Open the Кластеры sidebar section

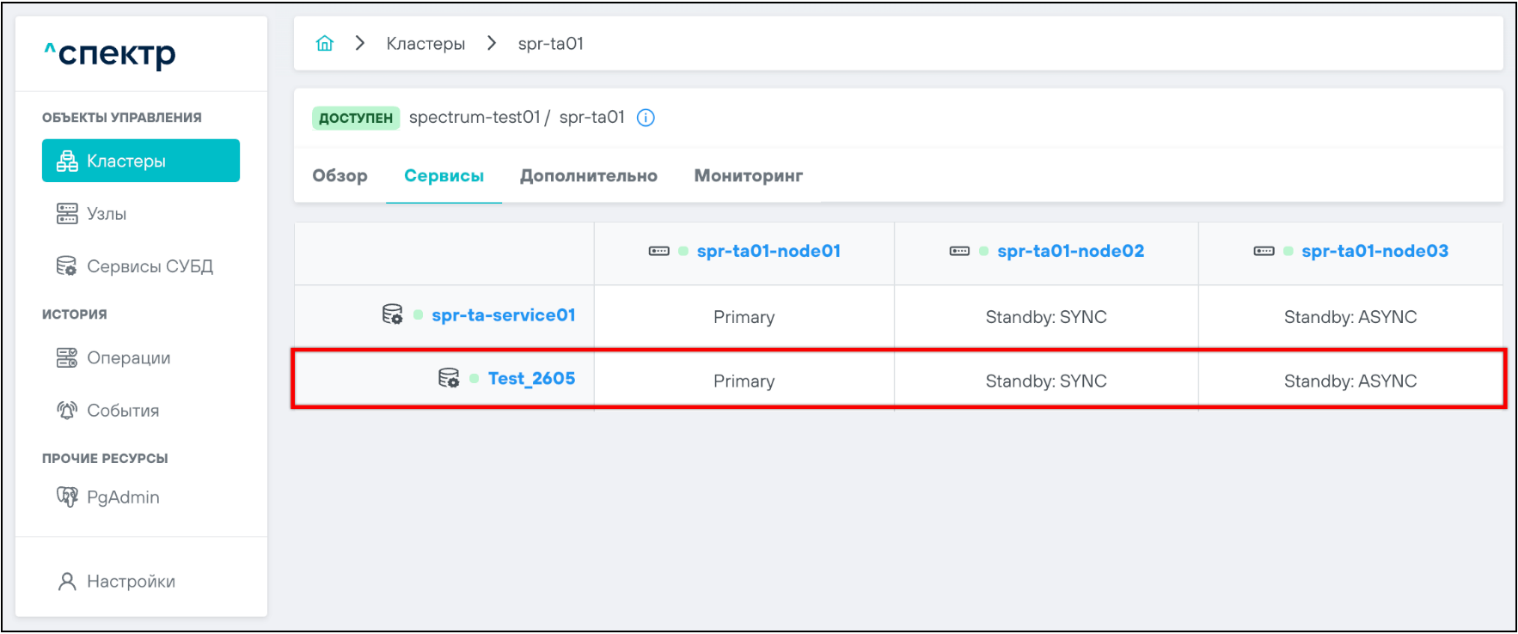coord(140,161)
